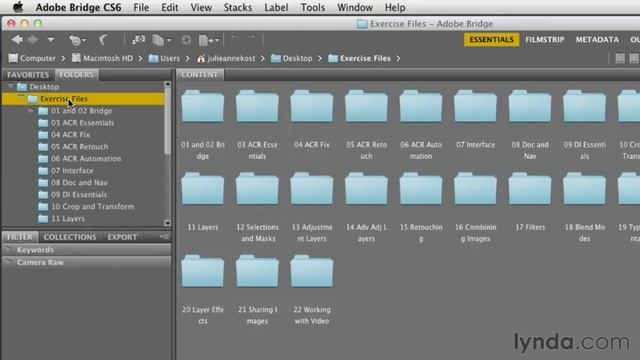Screen dimensions: 640x360
Task: Open the go to parent or favorites dropdown
Action: pyautogui.click(x=51, y=40)
